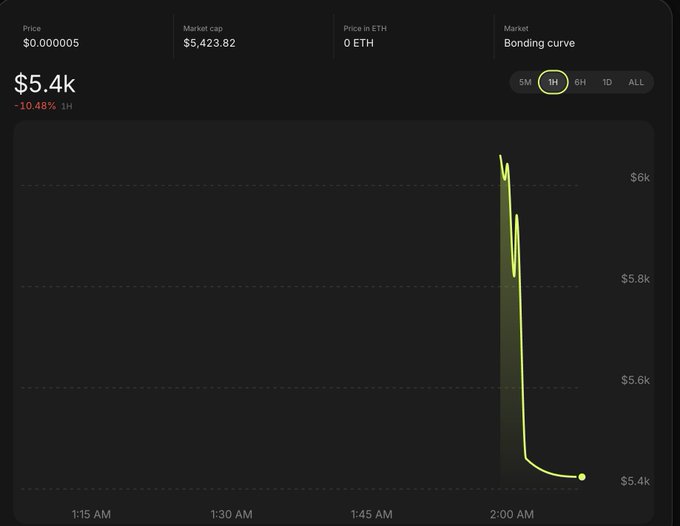This screenshot has height=526, width=680.
Task: Select the 1H time range
Action: point(553,82)
